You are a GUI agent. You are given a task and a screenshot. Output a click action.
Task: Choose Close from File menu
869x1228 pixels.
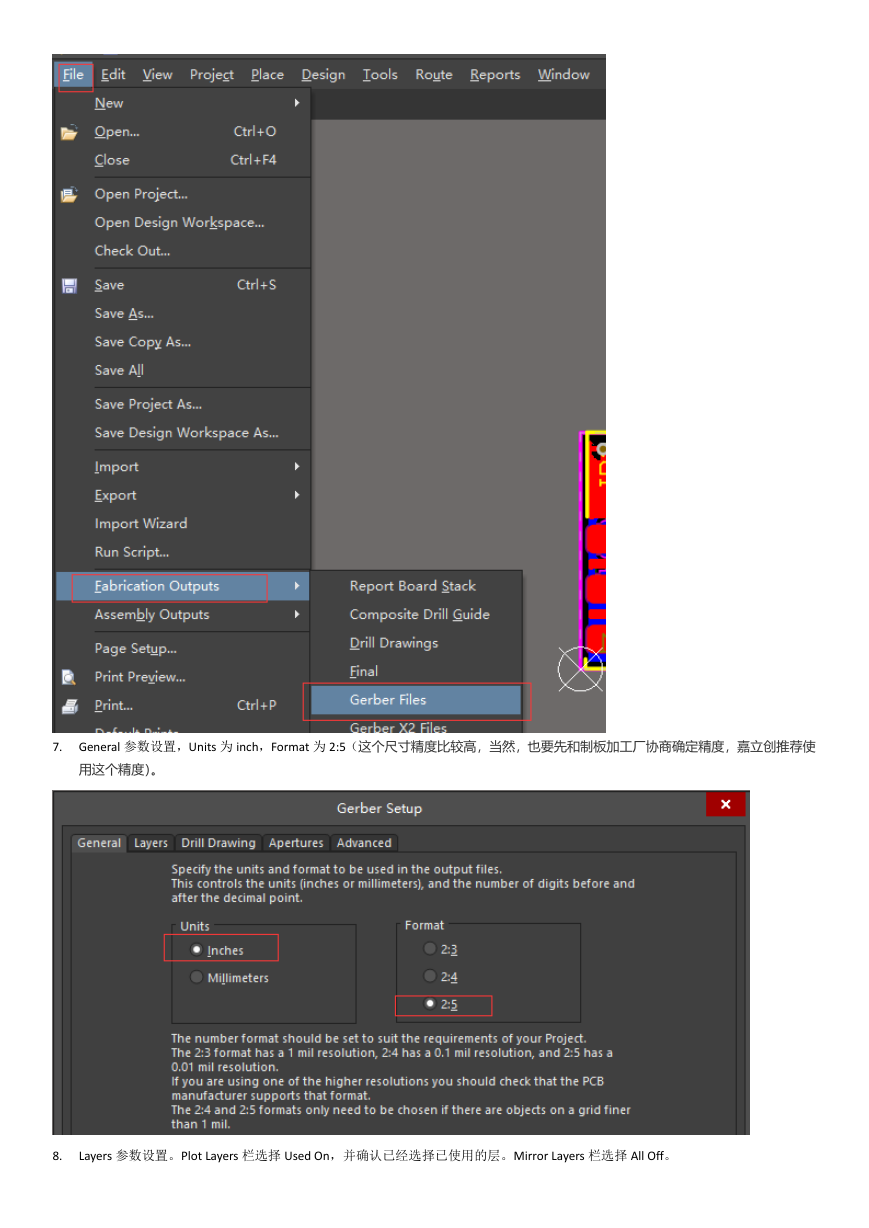click(182, 160)
